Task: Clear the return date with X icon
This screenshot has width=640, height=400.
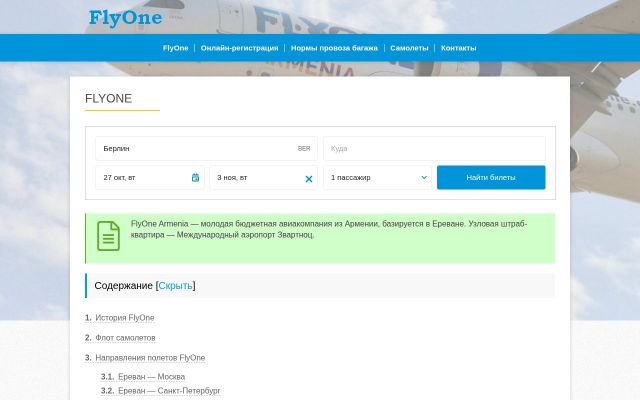Action: (309, 179)
